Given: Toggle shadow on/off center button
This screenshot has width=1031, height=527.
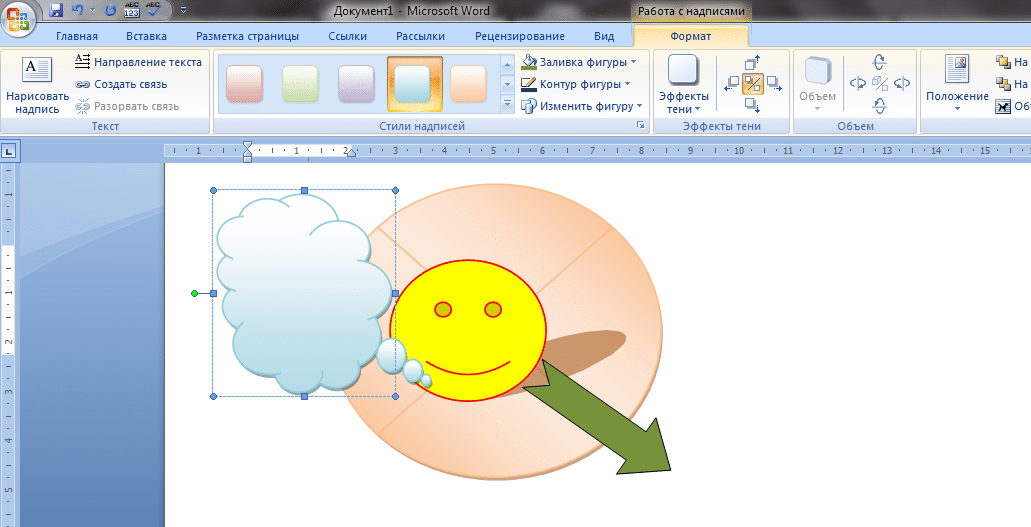Looking at the screenshot, I should pyautogui.click(x=753, y=84).
